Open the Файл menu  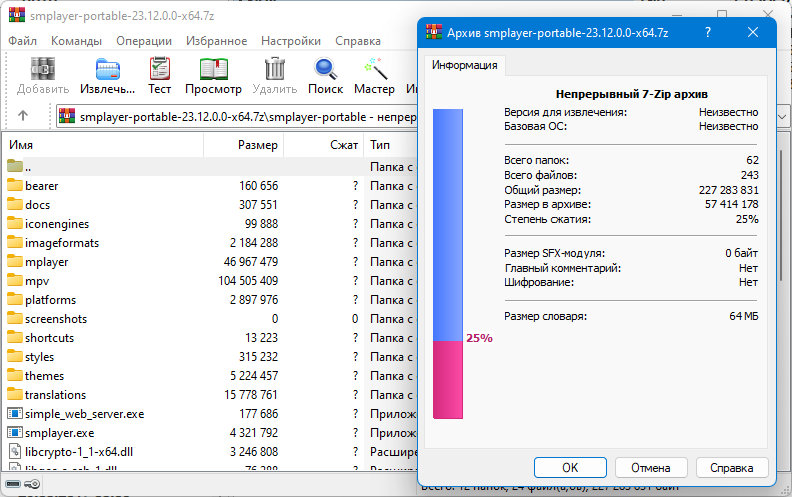click(x=22, y=41)
